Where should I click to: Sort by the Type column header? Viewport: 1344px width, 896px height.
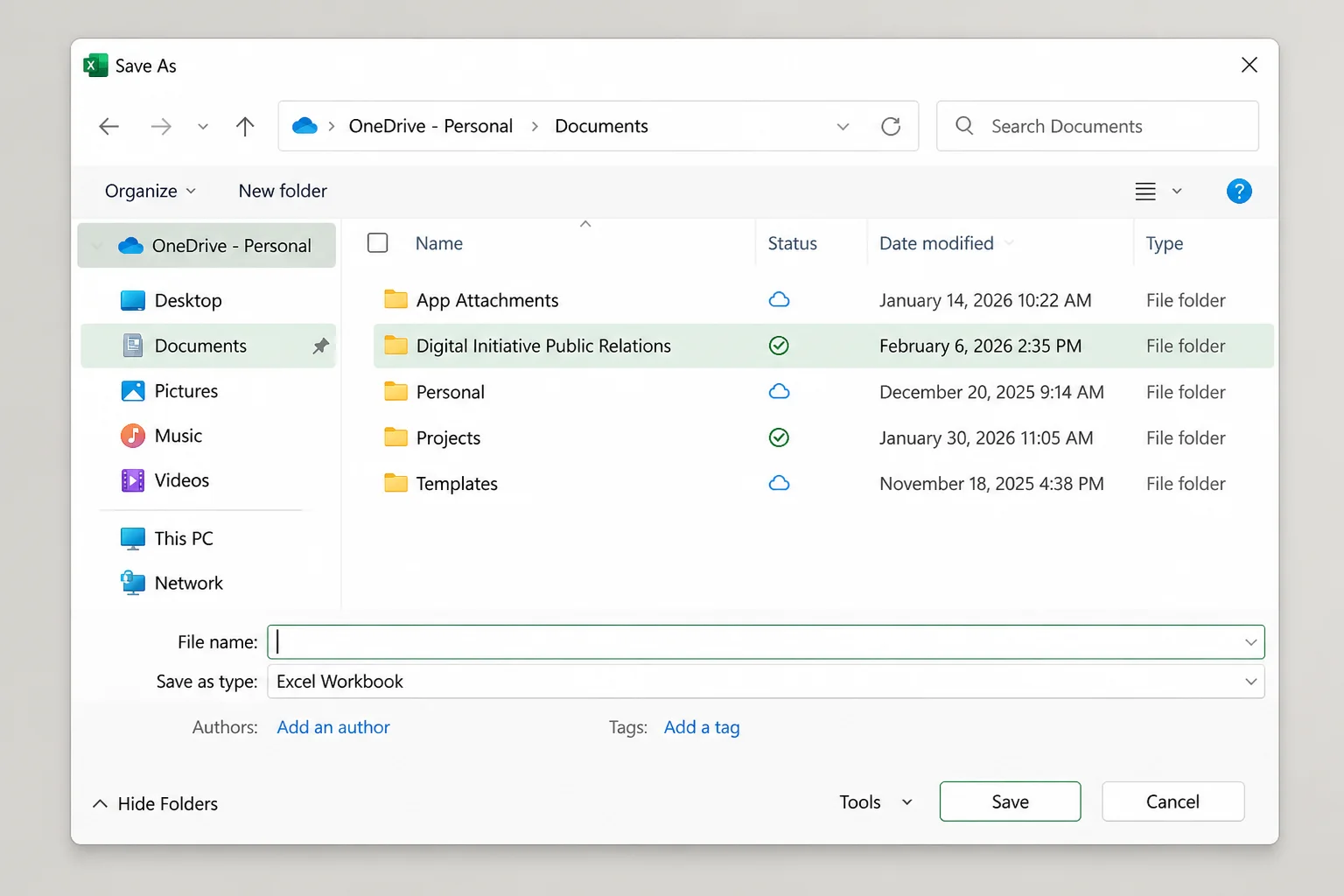point(1165,243)
